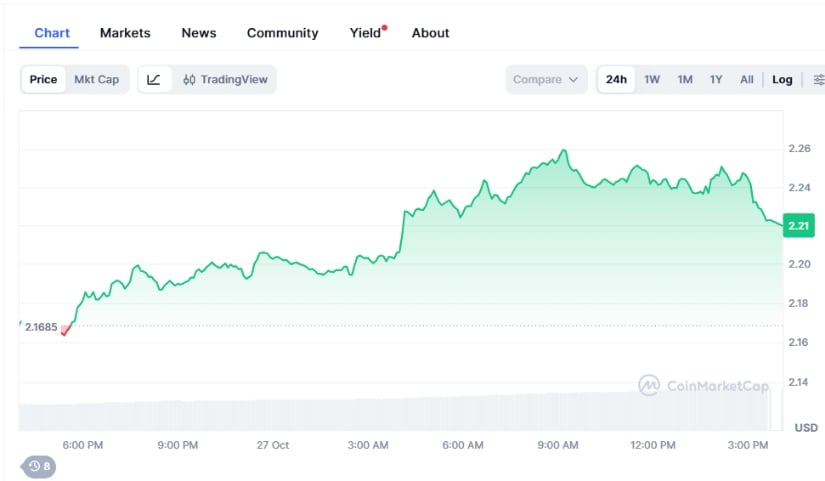This screenshot has height=481, width=825.
Task: Switch chart to Mkt Cap
Action: [96, 79]
